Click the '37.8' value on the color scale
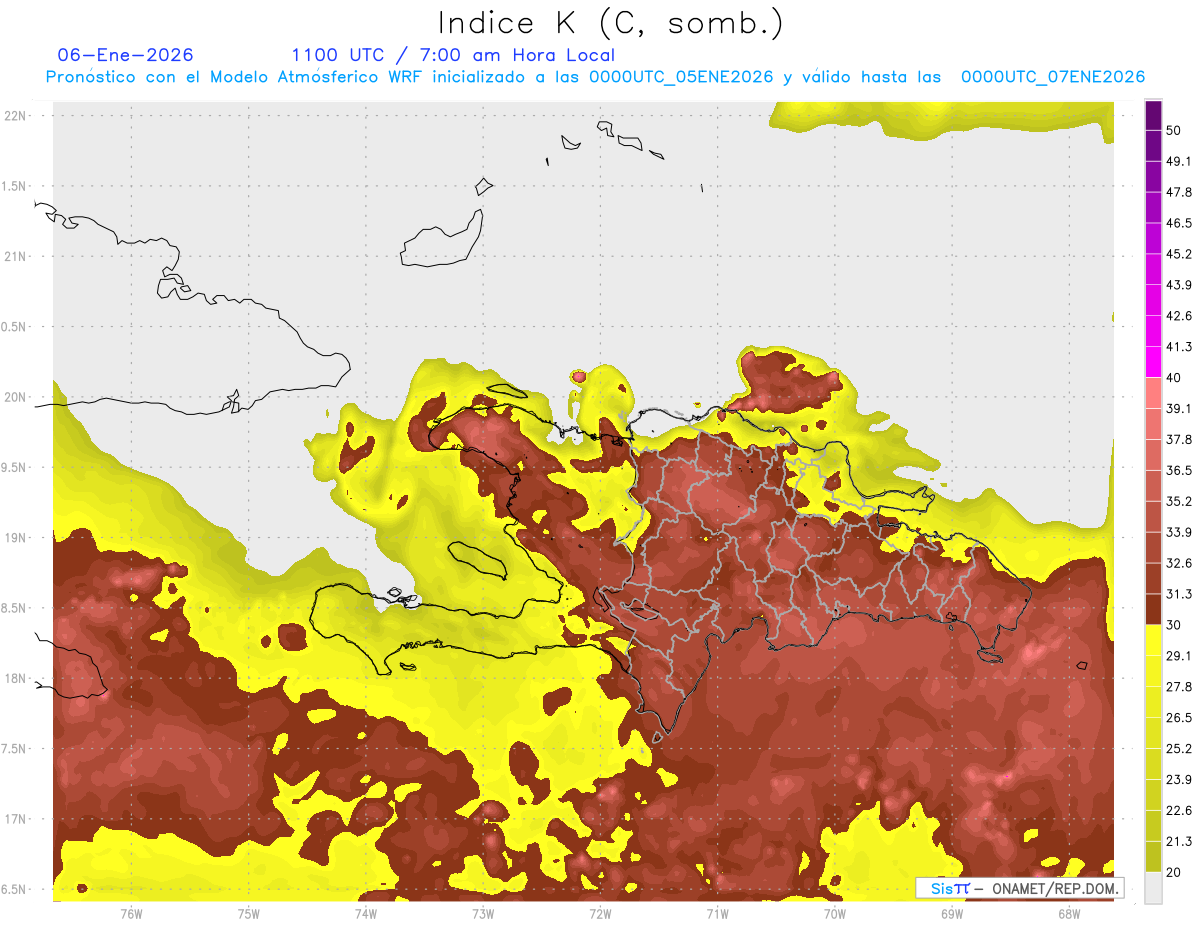The width and height of the screenshot is (1200, 927). click(x=1179, y=439)
